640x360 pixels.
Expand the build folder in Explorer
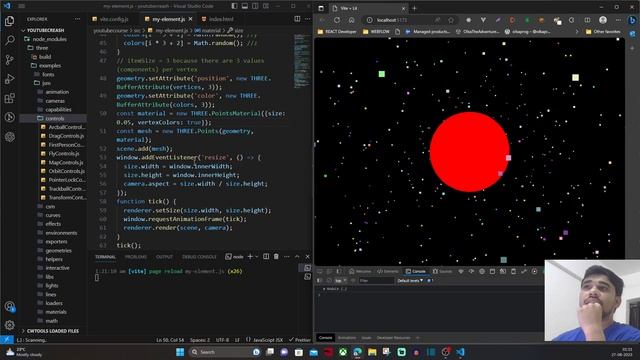coord(45,57)
